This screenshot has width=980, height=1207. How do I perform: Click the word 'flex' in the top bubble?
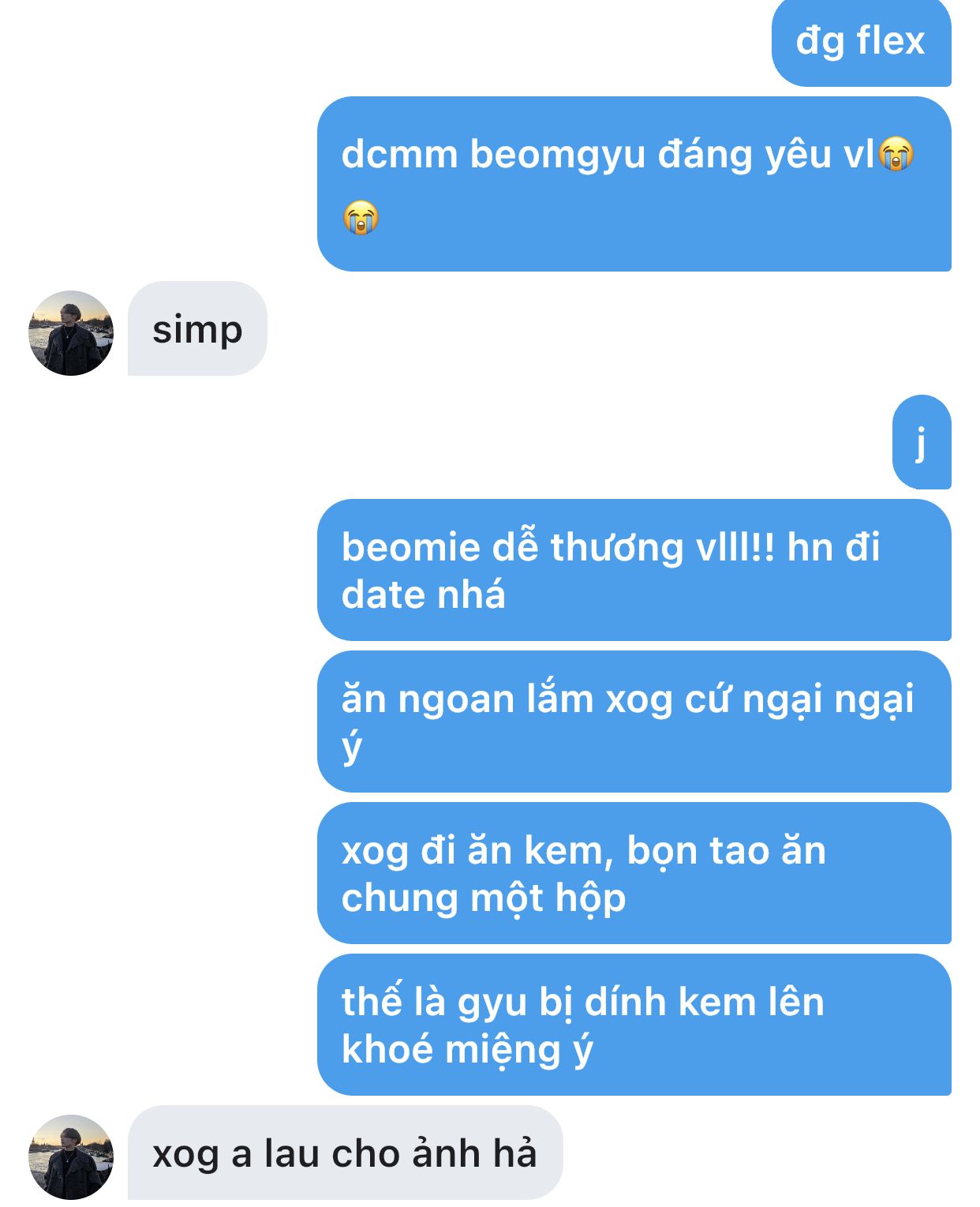coord(891,40)
